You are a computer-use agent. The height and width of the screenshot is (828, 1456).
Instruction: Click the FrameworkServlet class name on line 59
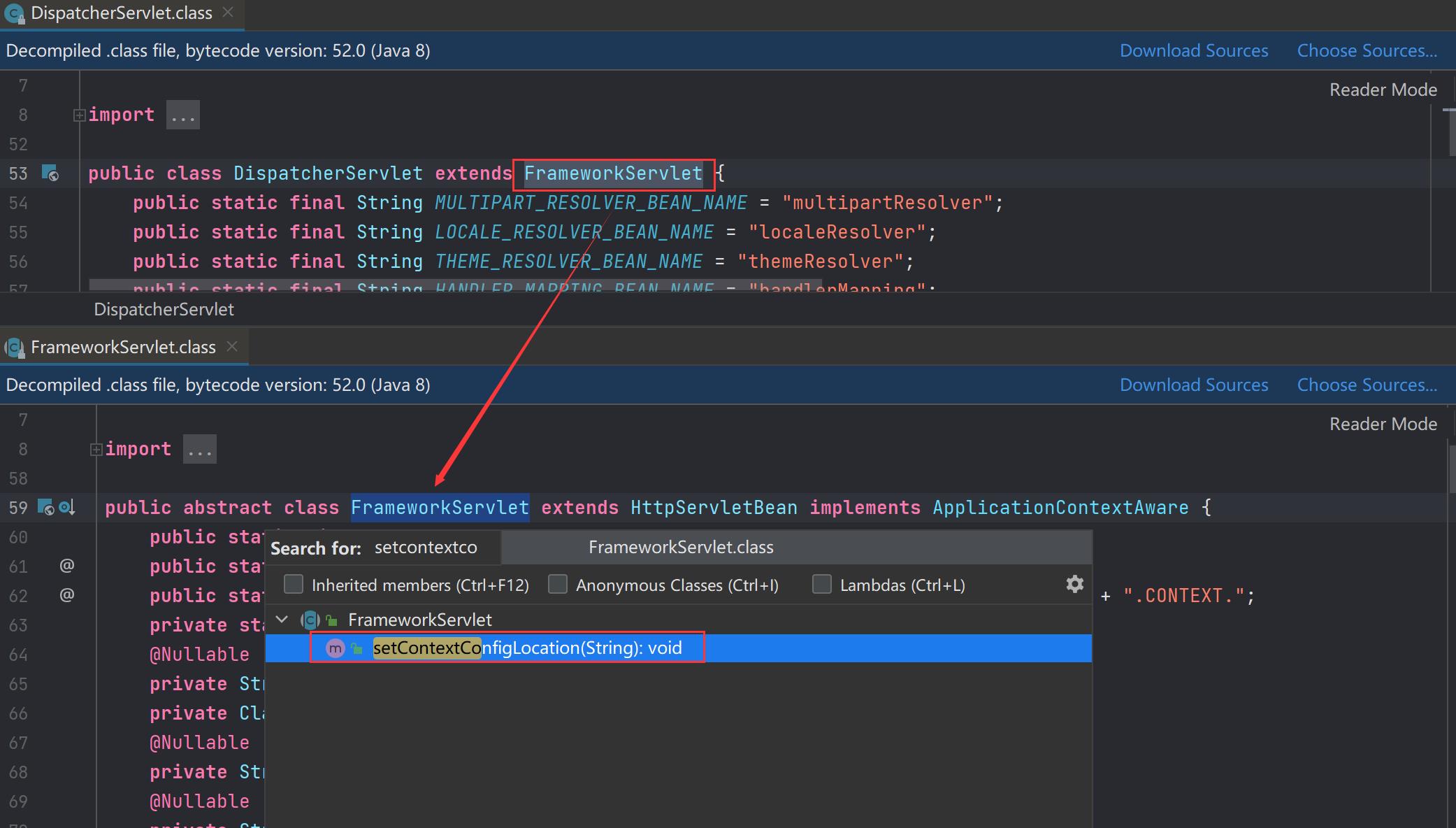point(440,508)
